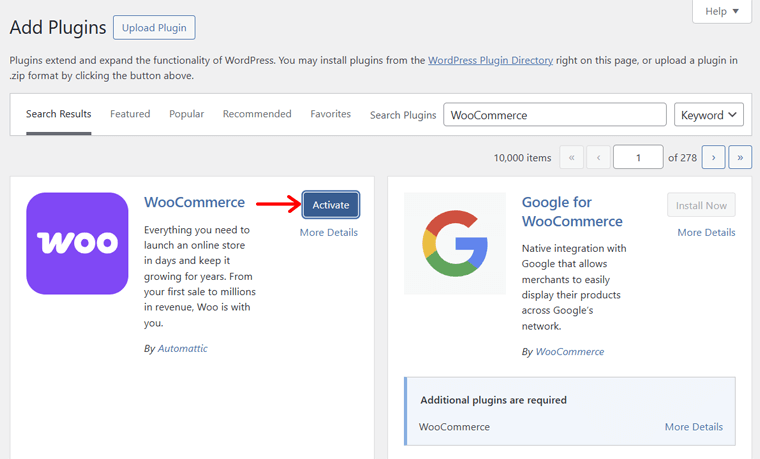Click the 'of 278' page total text

[682, 158]
